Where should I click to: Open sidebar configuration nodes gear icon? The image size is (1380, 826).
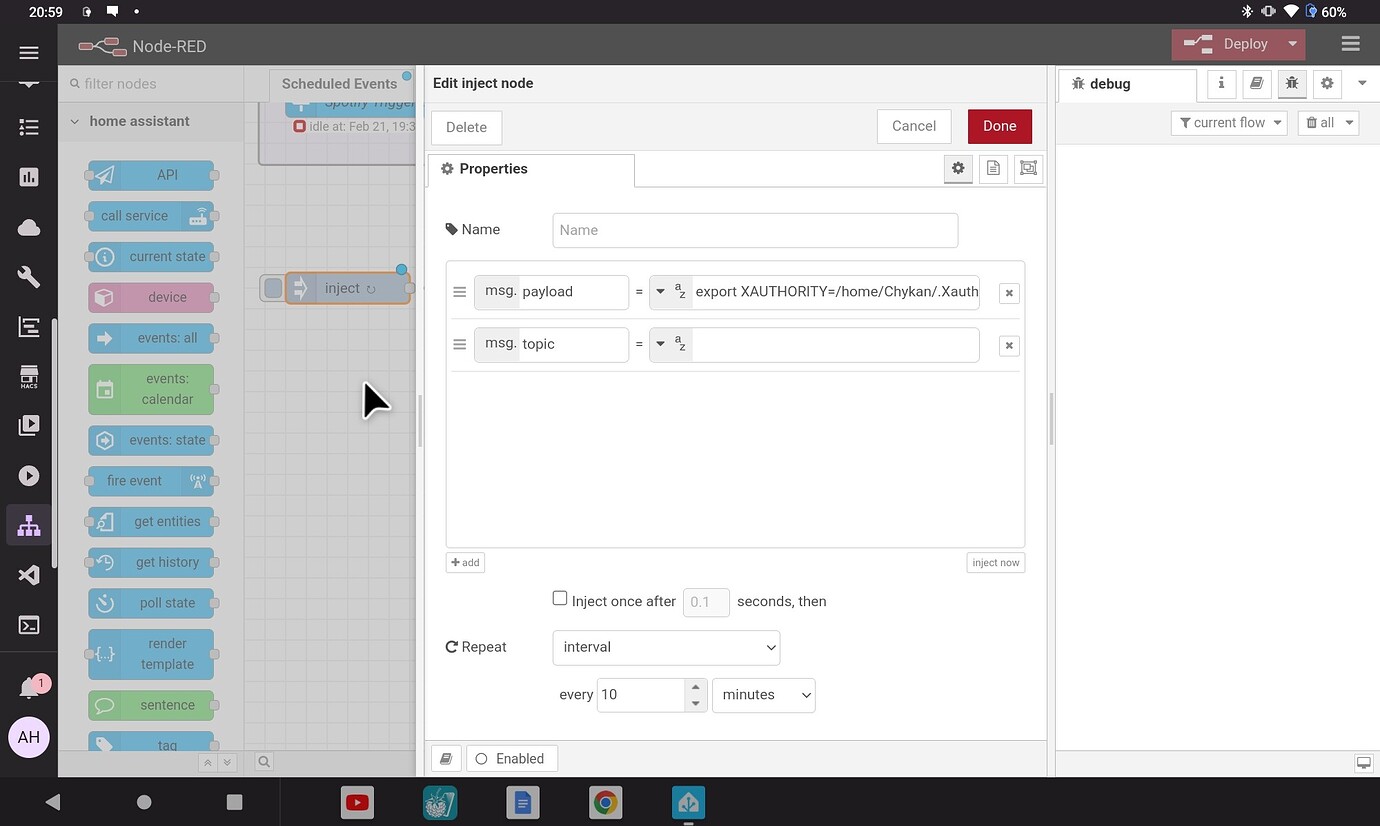point(1327,84)
